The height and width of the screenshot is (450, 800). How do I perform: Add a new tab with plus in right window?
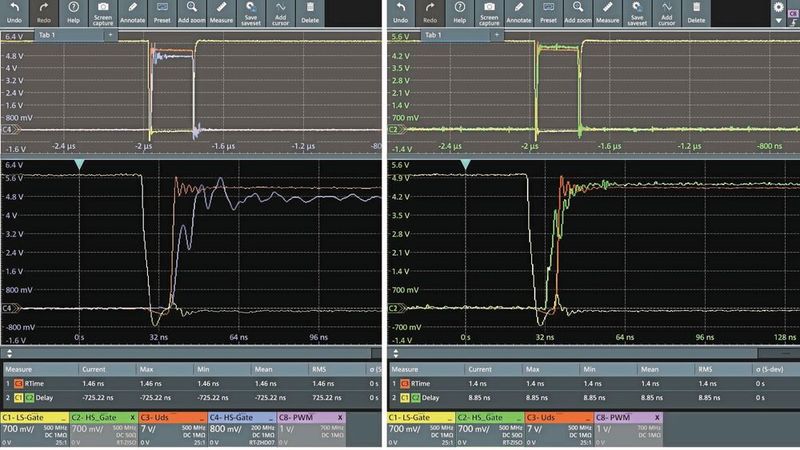coord(496,35)
